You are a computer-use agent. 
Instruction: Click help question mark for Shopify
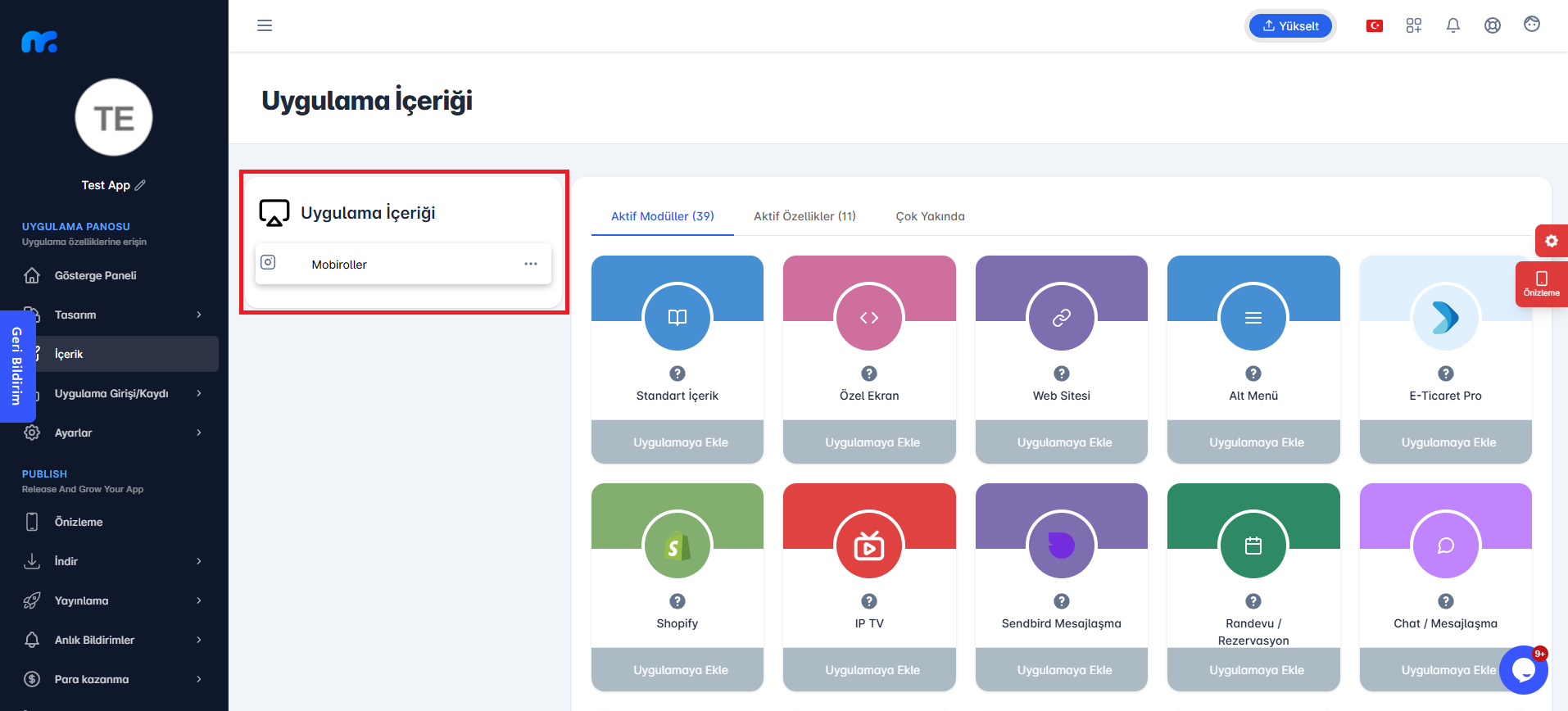tap(678, 601)
